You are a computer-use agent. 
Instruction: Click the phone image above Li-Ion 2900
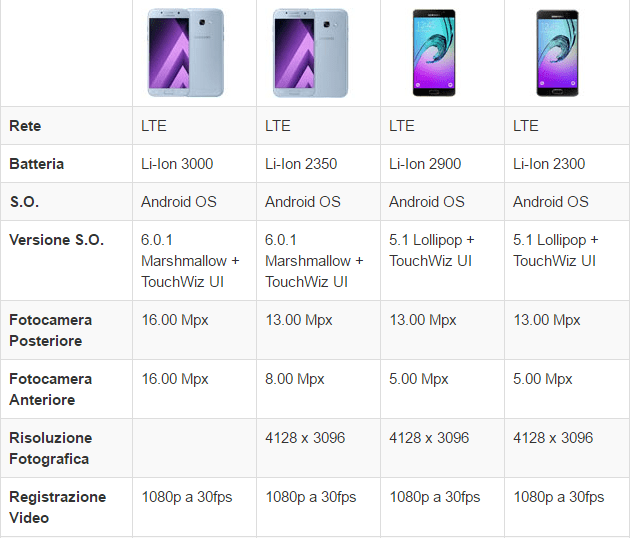point(433,53)
